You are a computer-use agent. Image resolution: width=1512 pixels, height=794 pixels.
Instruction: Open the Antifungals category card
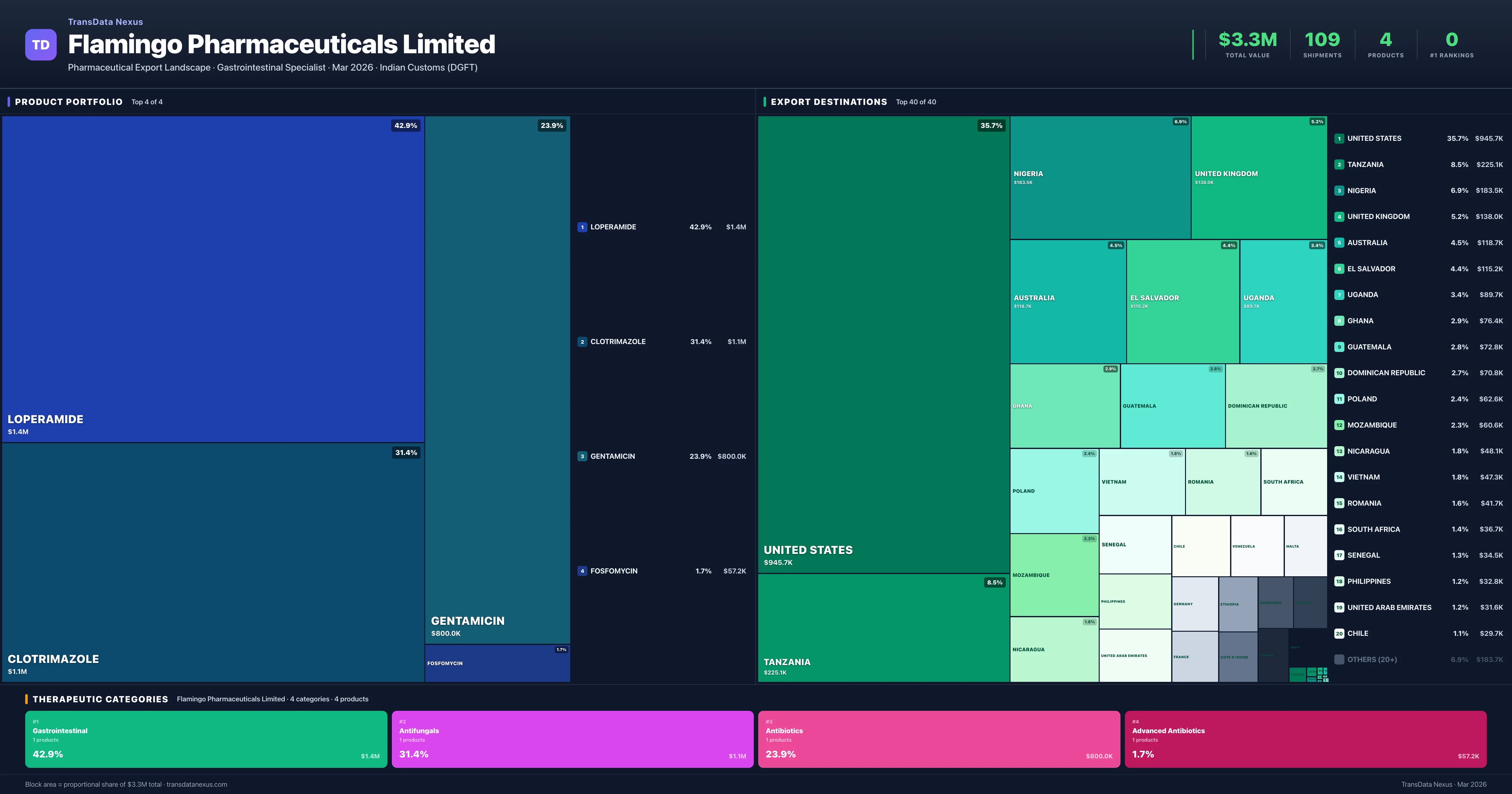pyautogui.click(x=572, y=739)
